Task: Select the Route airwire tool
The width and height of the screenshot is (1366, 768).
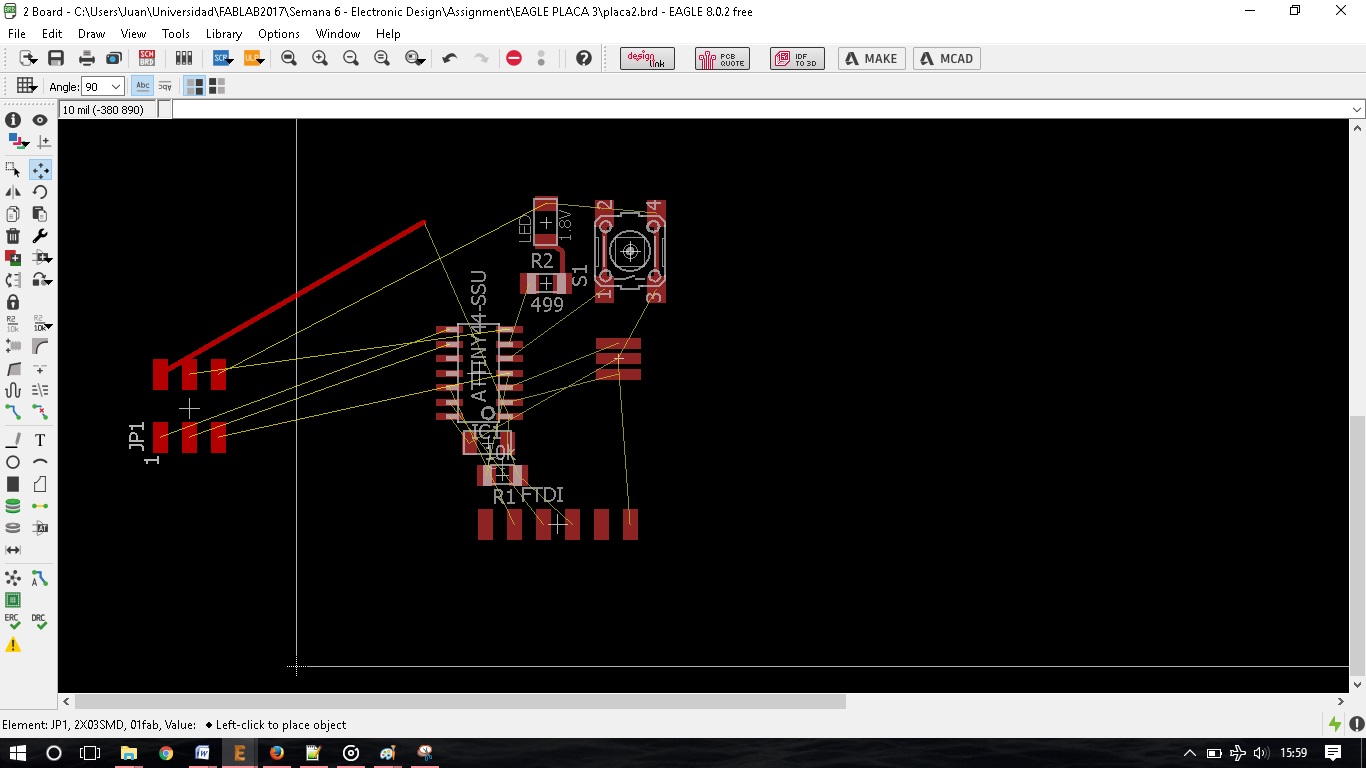Action: 13,411
